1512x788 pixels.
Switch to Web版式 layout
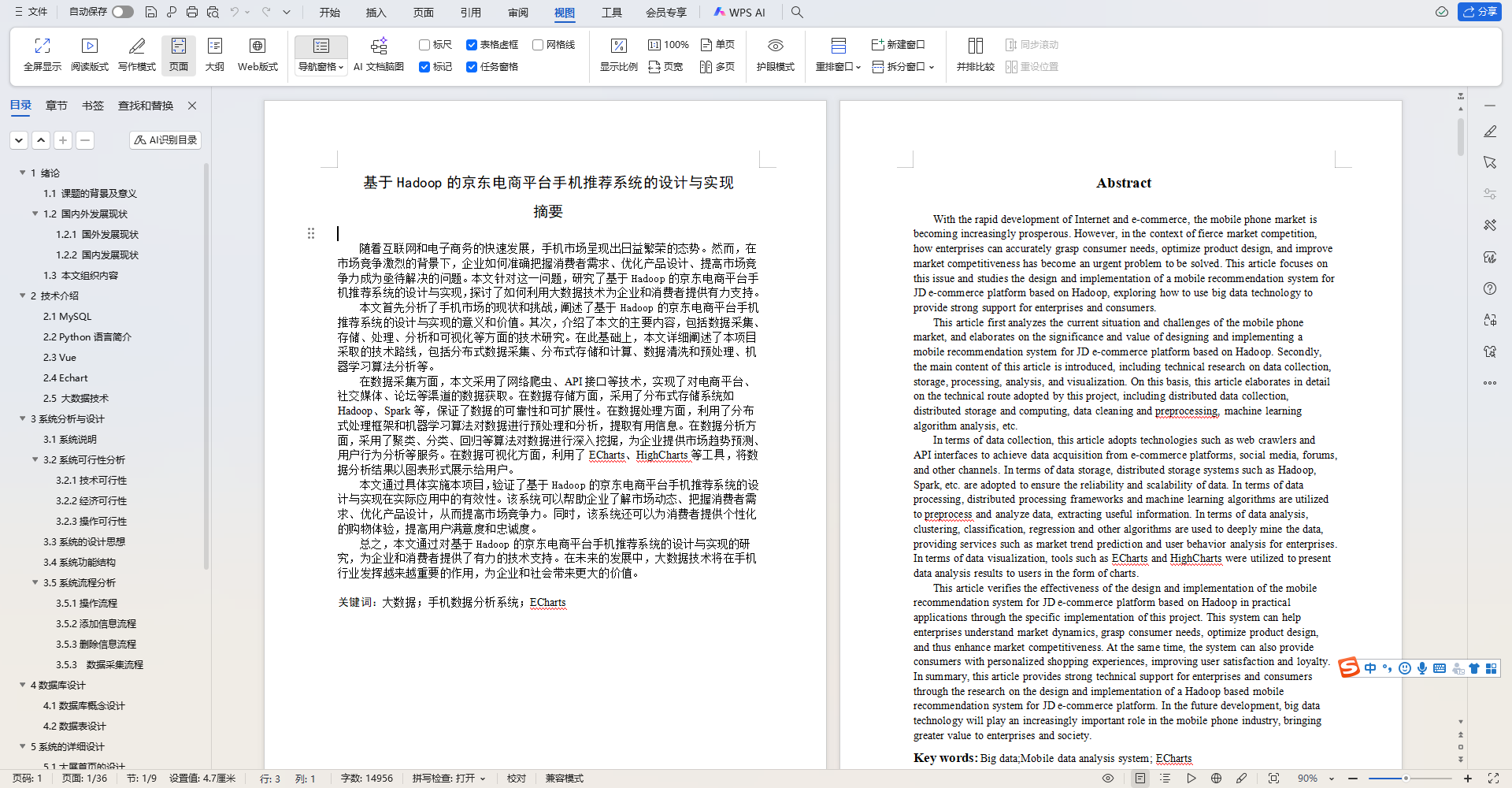[258, 55]
